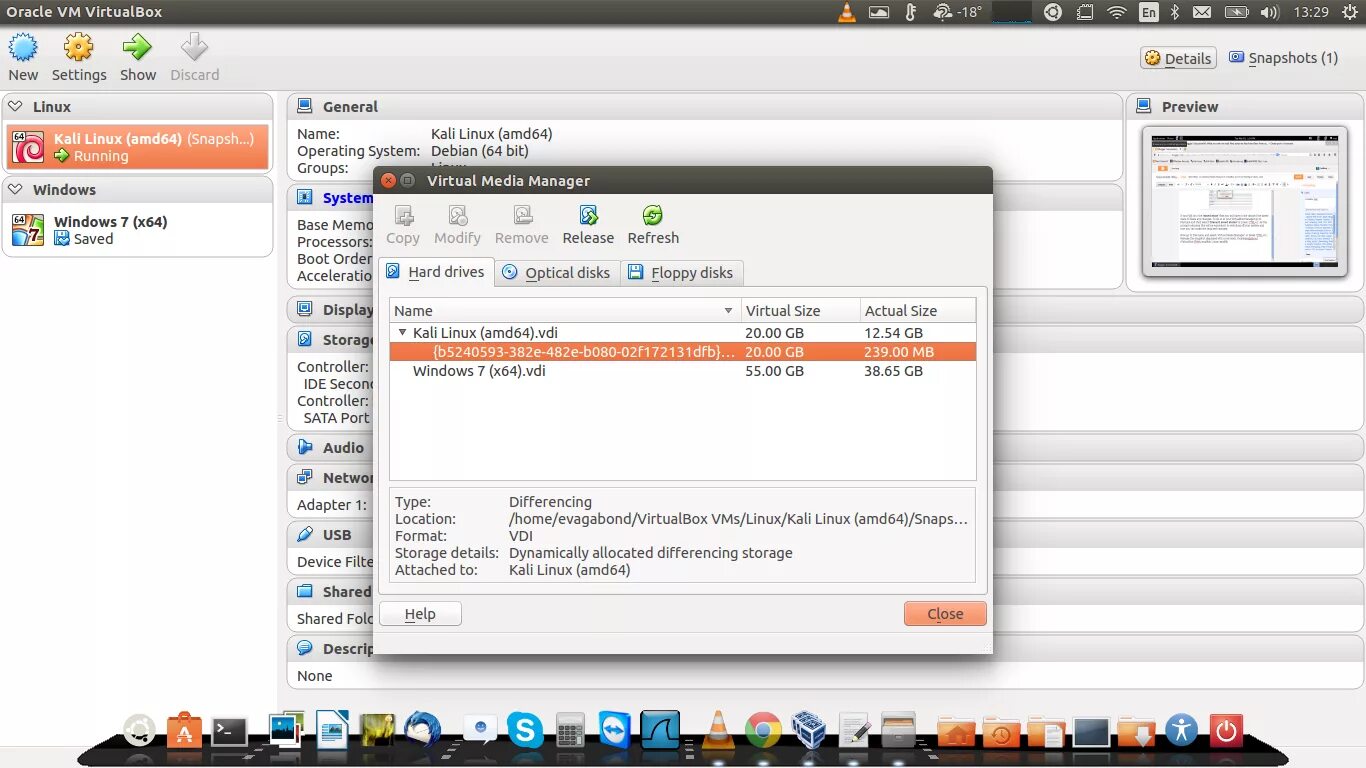Launch Wireshark from the dock
This screenshot has height=768, width=1366.
(660, 730)
